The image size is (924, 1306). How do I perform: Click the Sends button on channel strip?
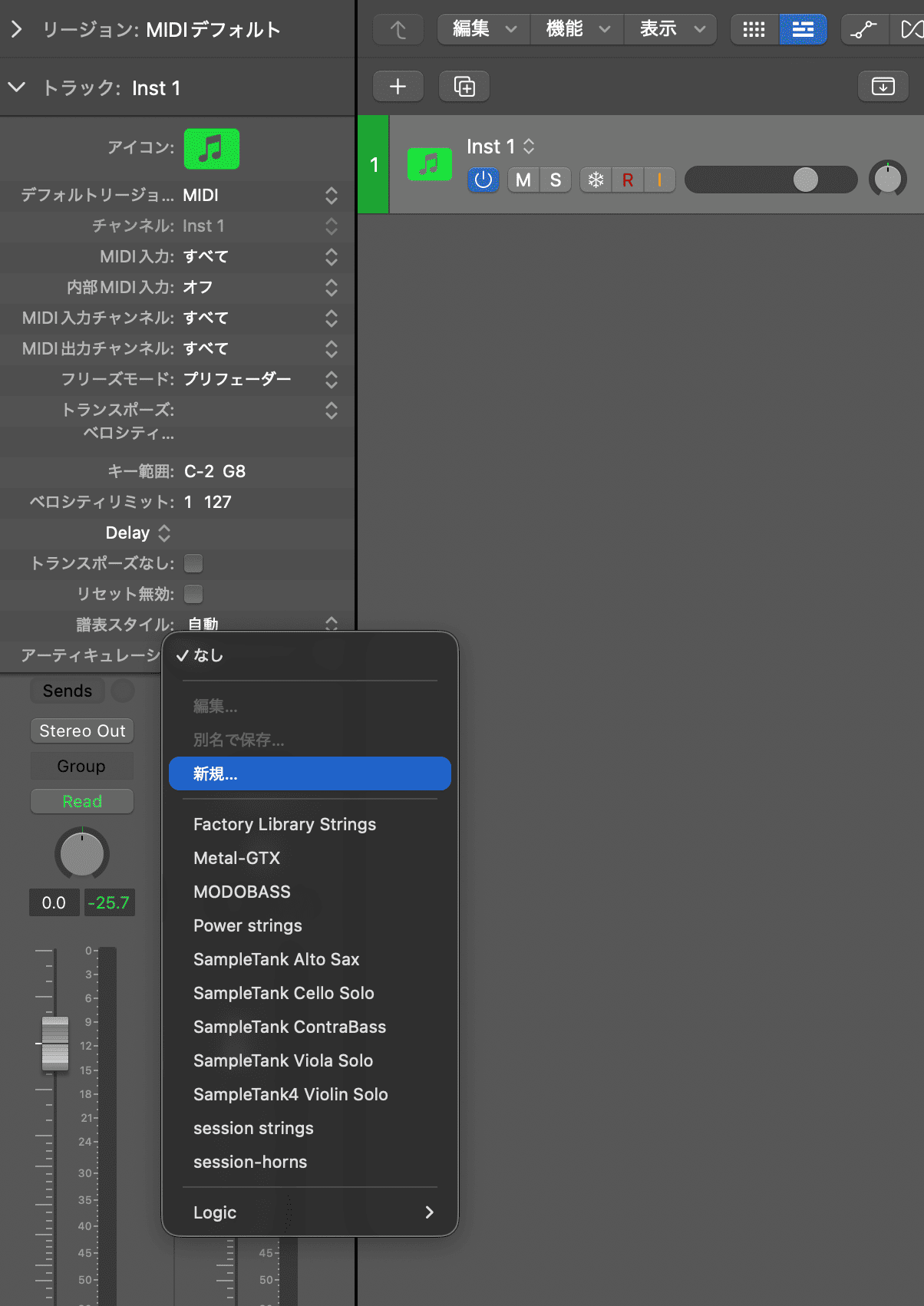(68, 691)
